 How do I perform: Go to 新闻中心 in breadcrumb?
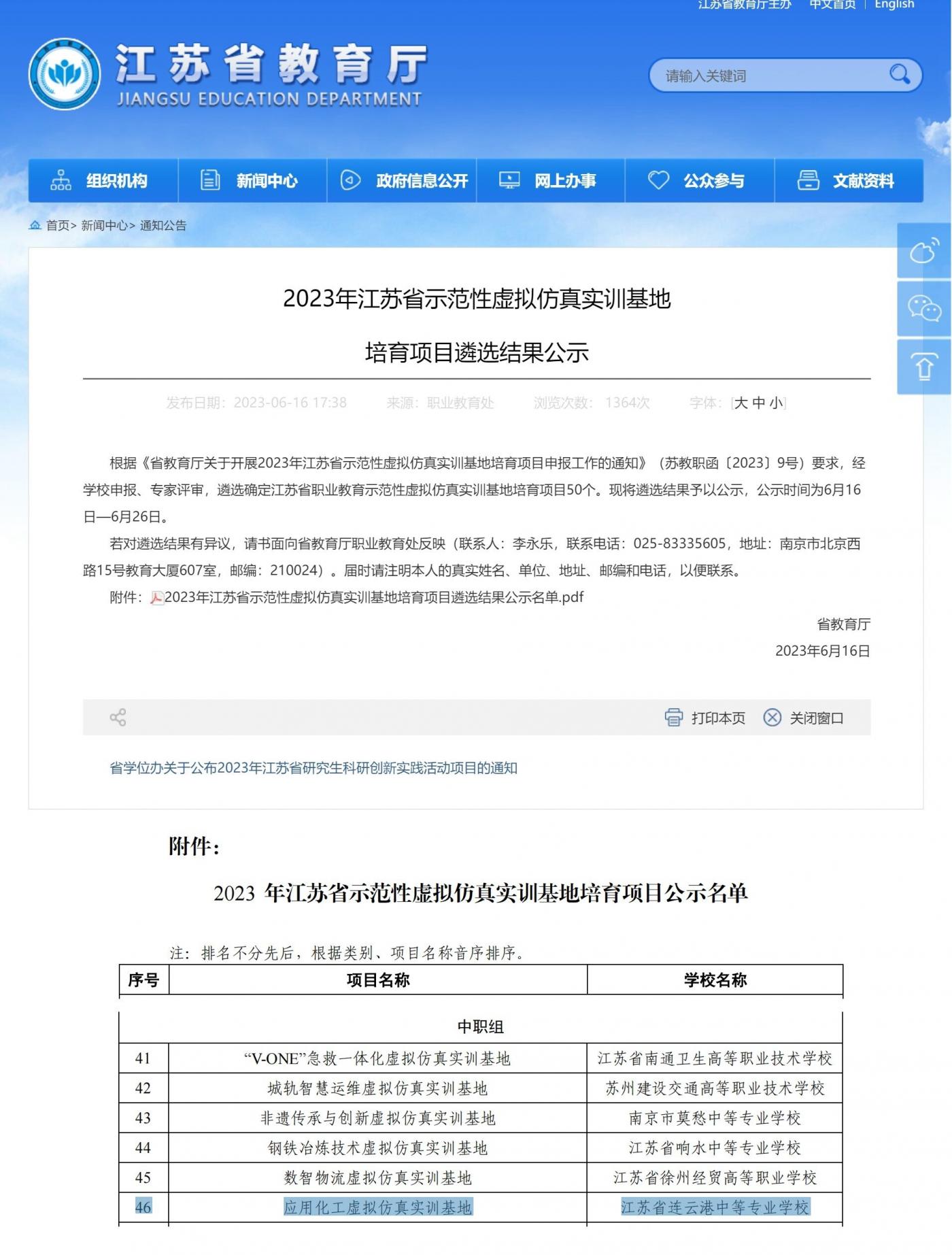[104, 226]
